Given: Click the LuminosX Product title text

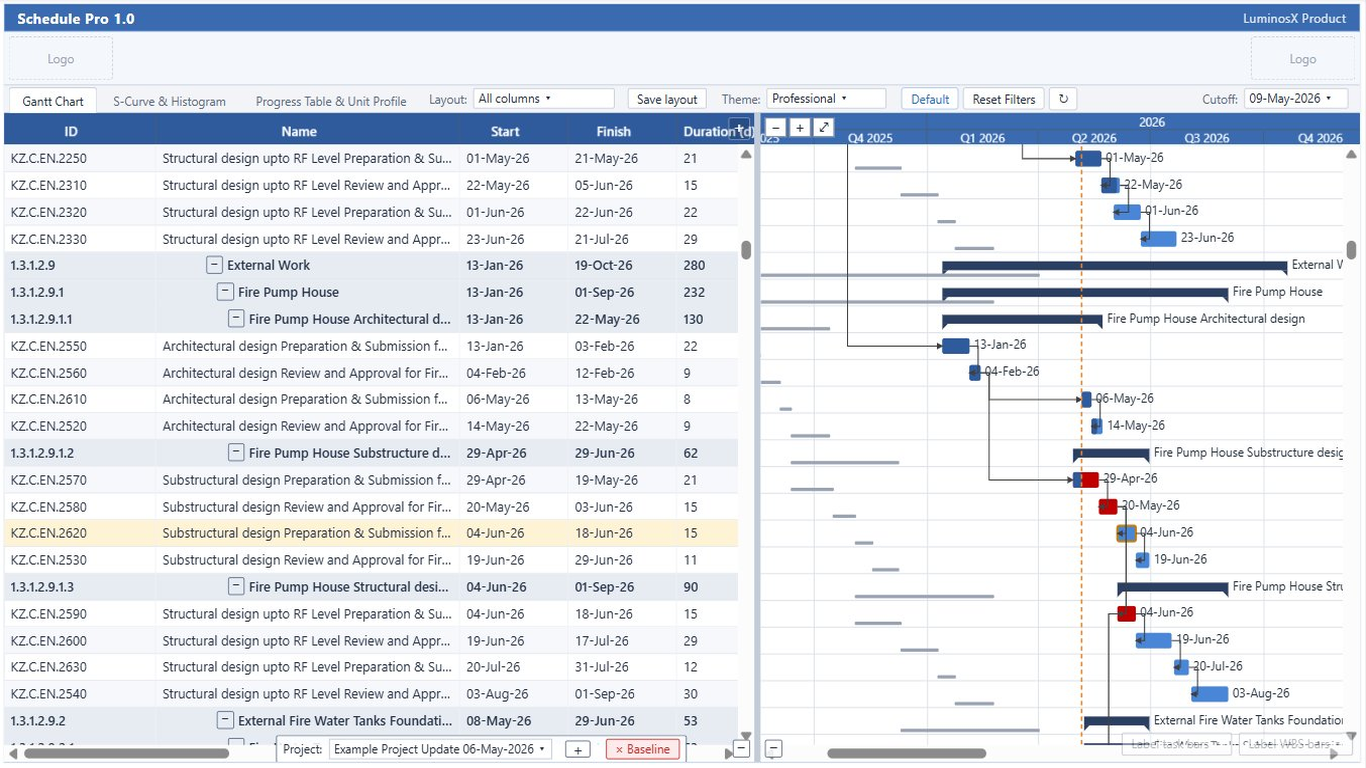Looking at the screenshot, I should coord(1294,18).
